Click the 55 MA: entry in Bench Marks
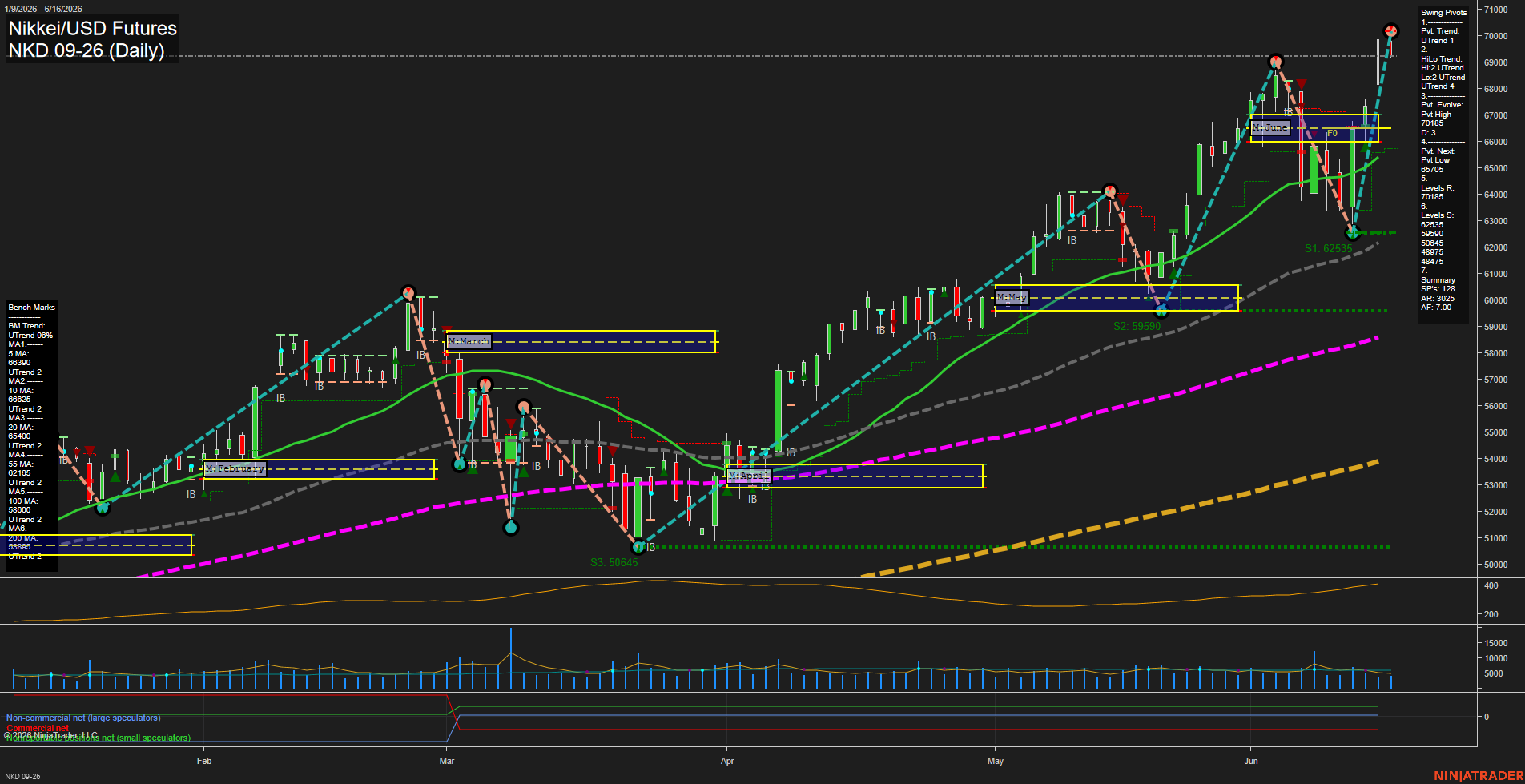Viewport: 1525px width, 784px height. point(21,464)
